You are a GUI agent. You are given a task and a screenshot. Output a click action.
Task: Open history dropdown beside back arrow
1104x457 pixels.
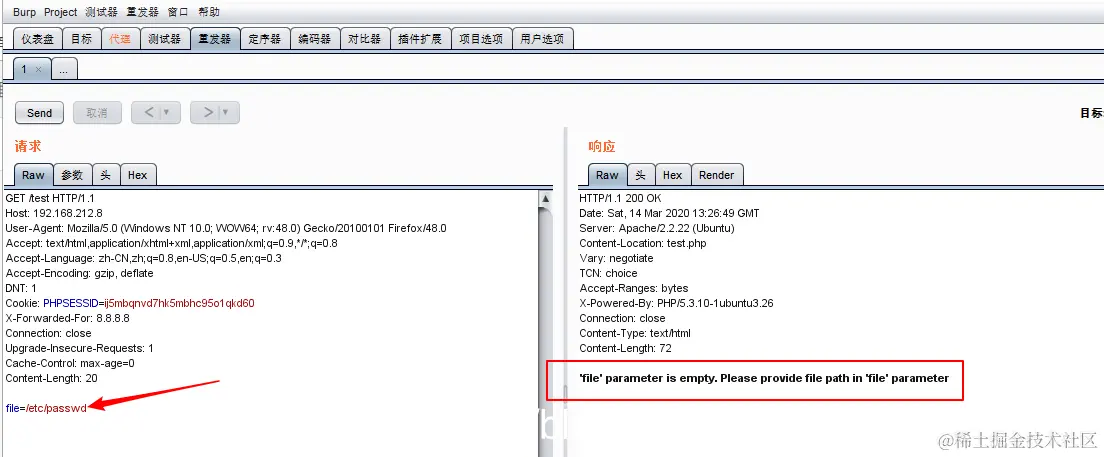point(168,113)
